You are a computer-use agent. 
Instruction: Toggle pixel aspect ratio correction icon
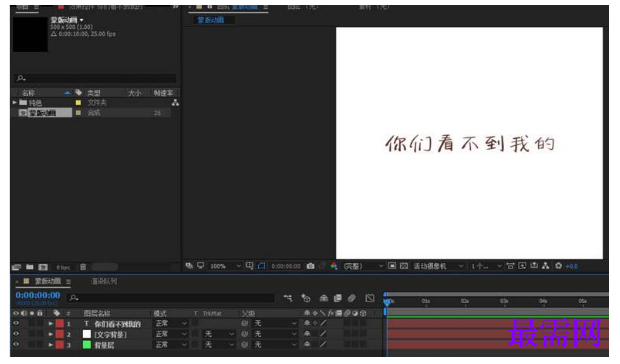[x=510, y=266]
